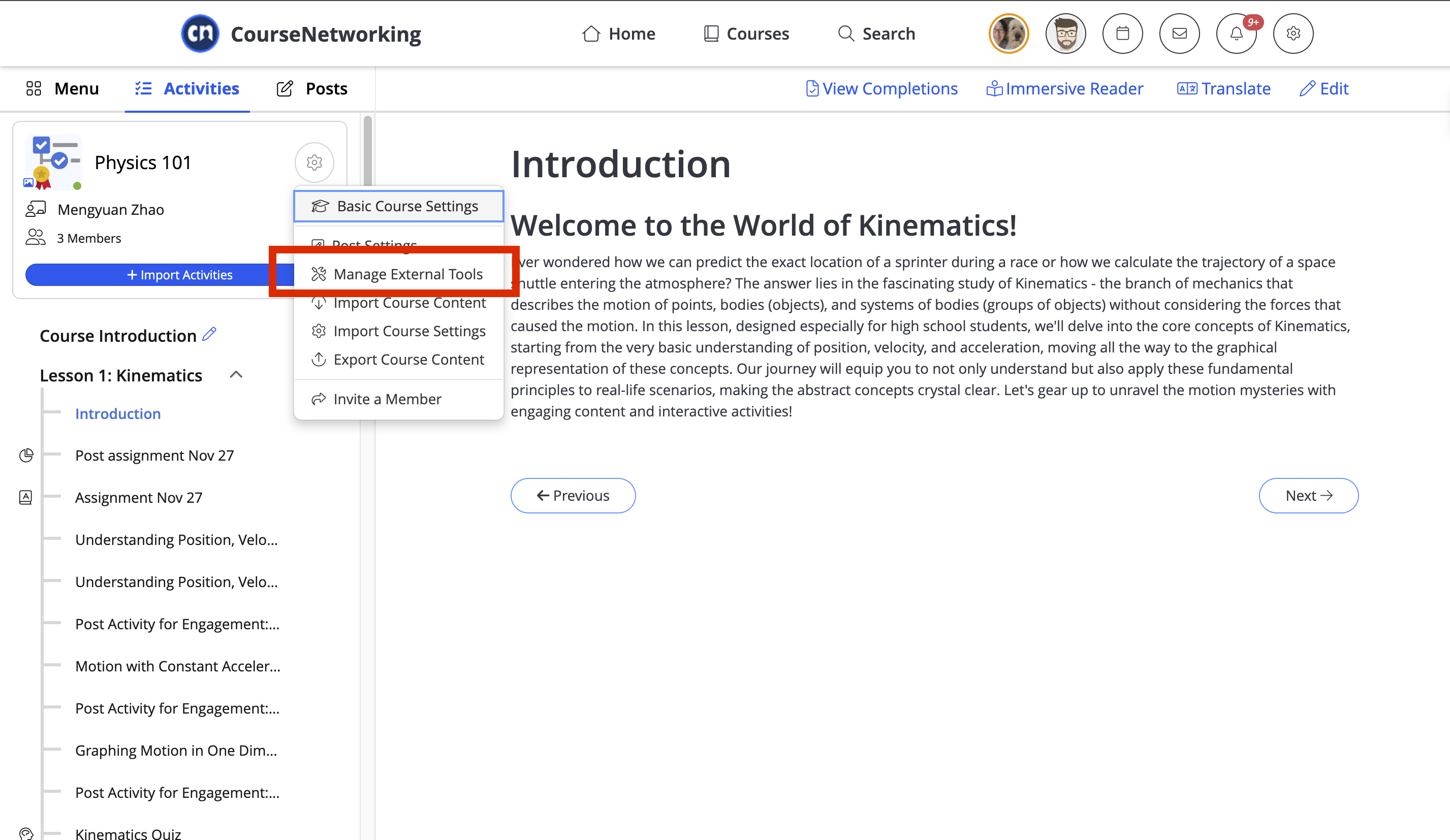Open the Courses page
The image size is (1450, 840).
746,34
